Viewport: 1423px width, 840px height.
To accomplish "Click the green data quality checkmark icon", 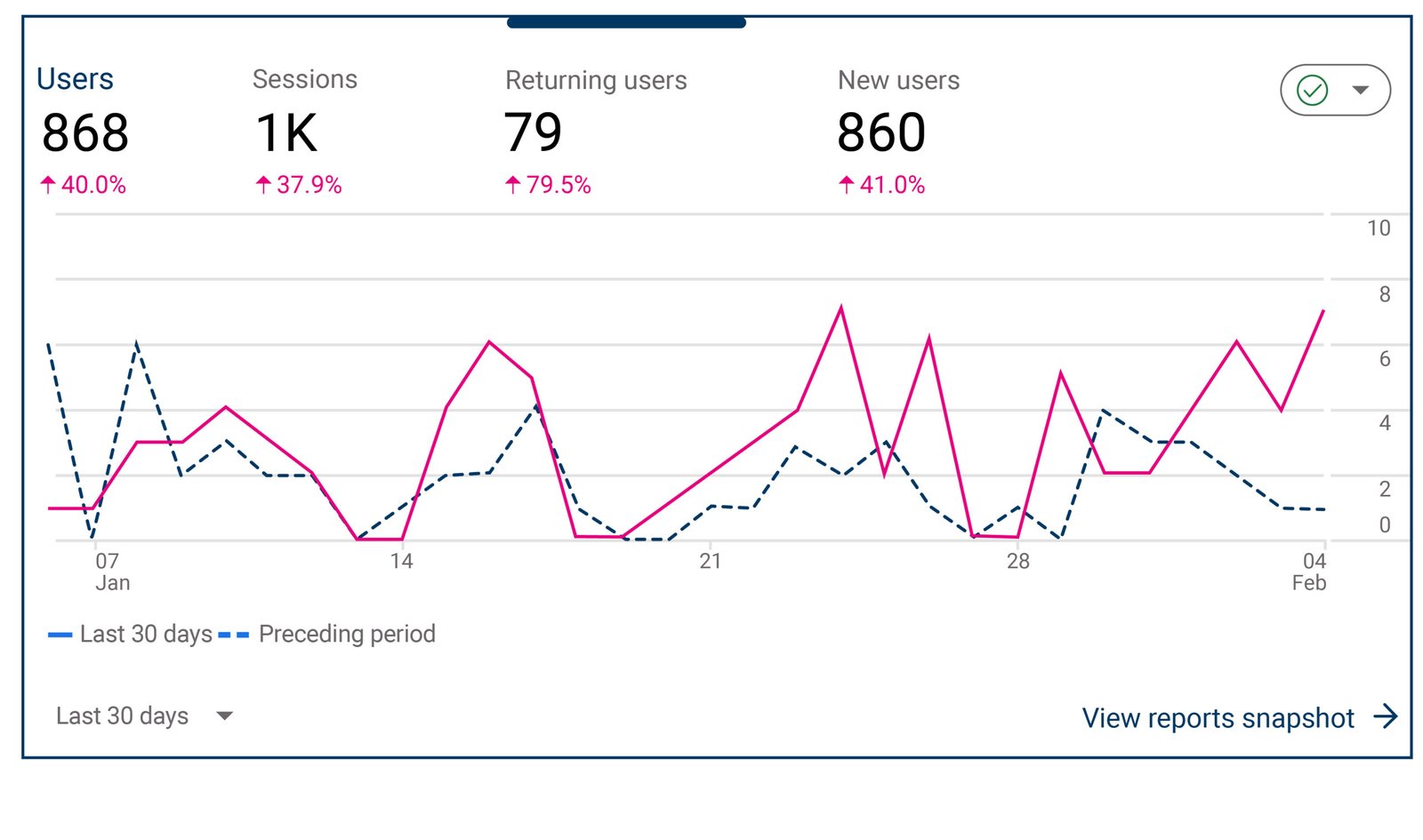I will pos(1311,90).
